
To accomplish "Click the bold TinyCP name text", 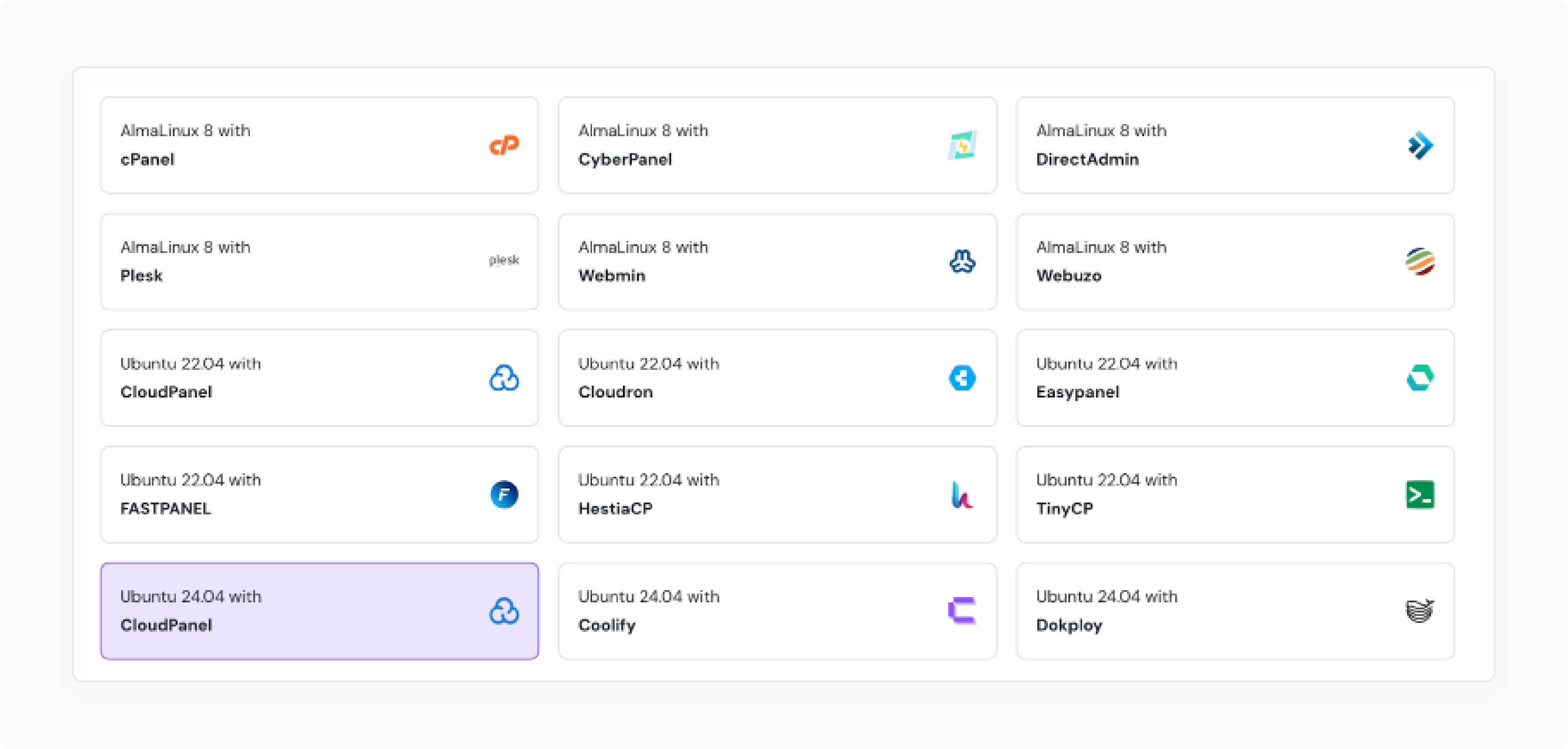I will [1064, 509].
